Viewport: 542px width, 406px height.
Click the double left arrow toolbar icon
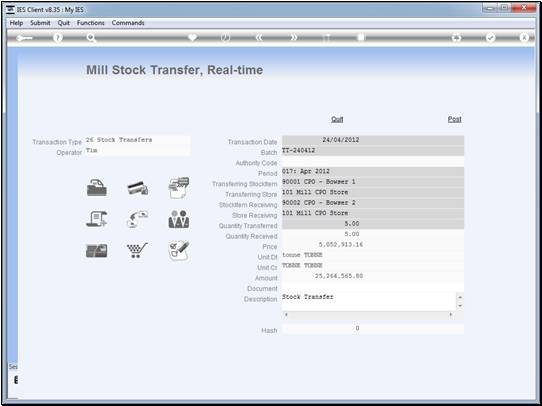click(259, 38)
